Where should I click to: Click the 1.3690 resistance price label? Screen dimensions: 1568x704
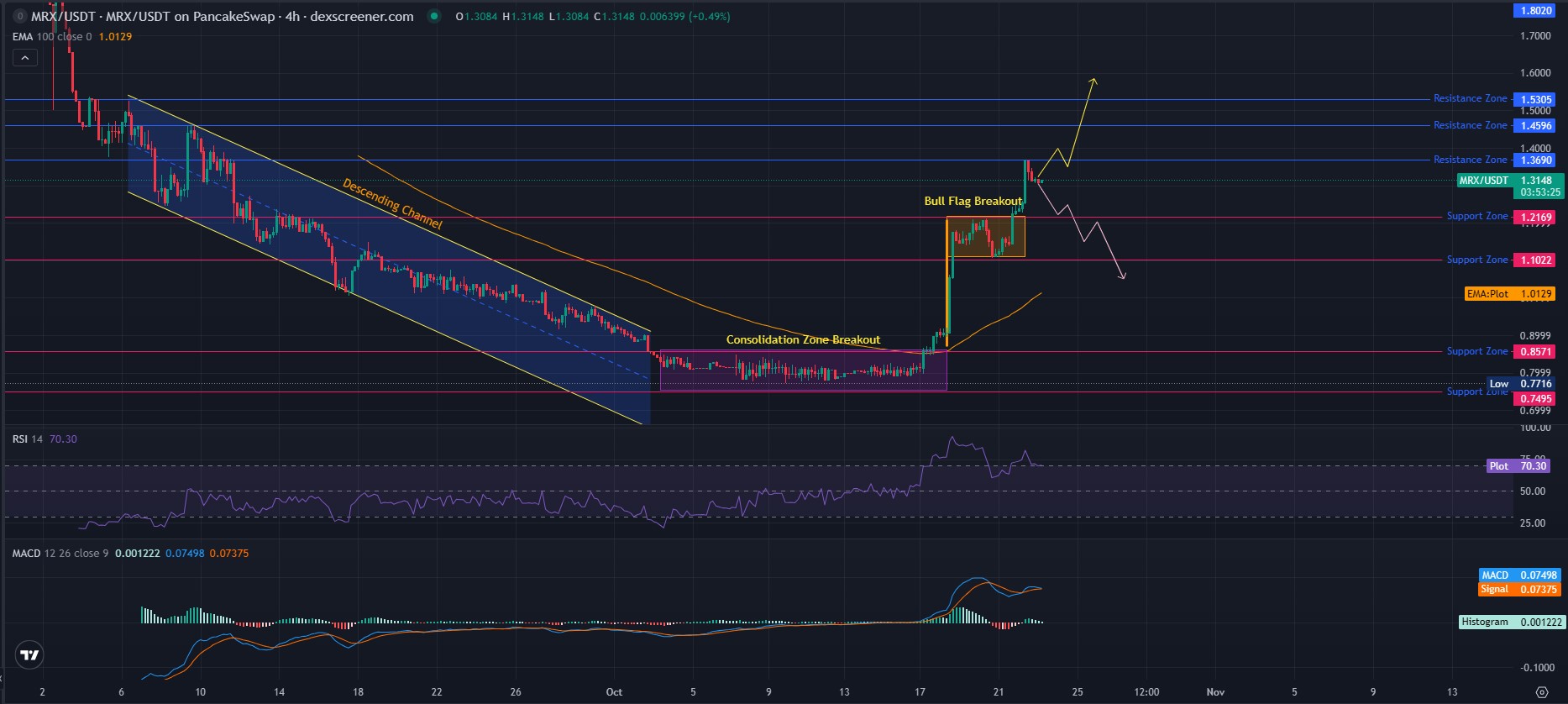1536,160
